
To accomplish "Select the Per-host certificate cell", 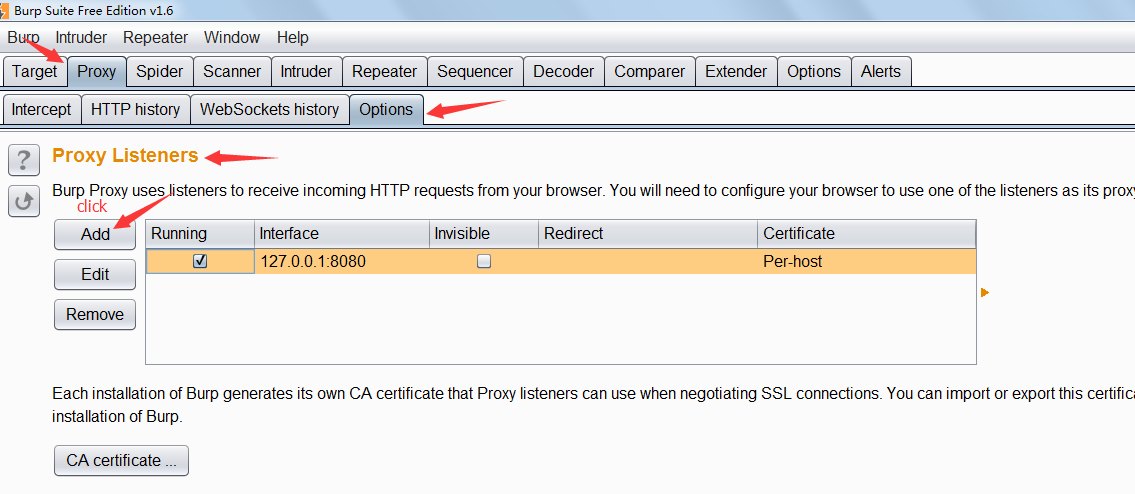I will pos(793,262).
